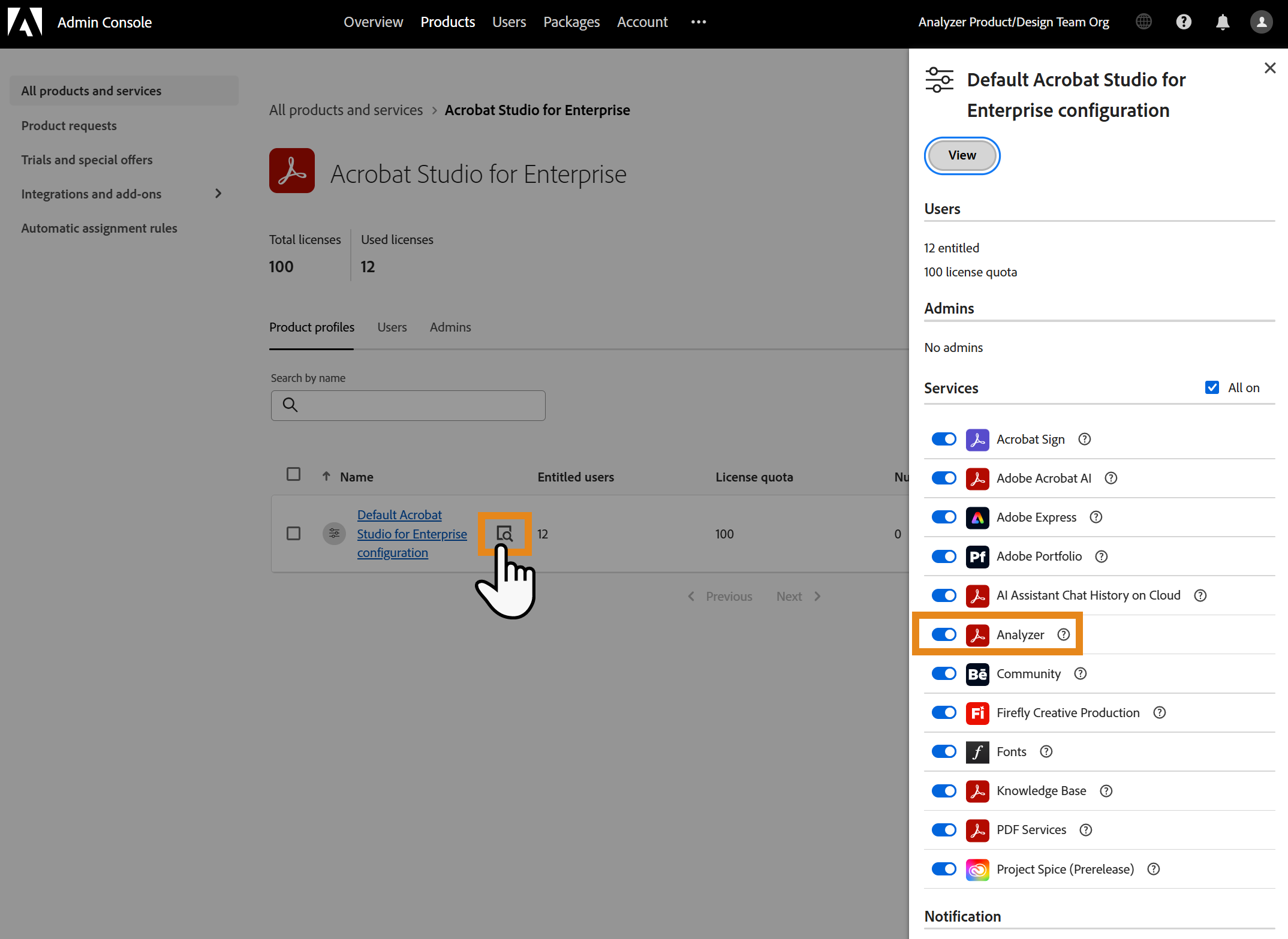1288x939 pixels.
Task: Toggle the Analyzer service switch
Action: 944,634
